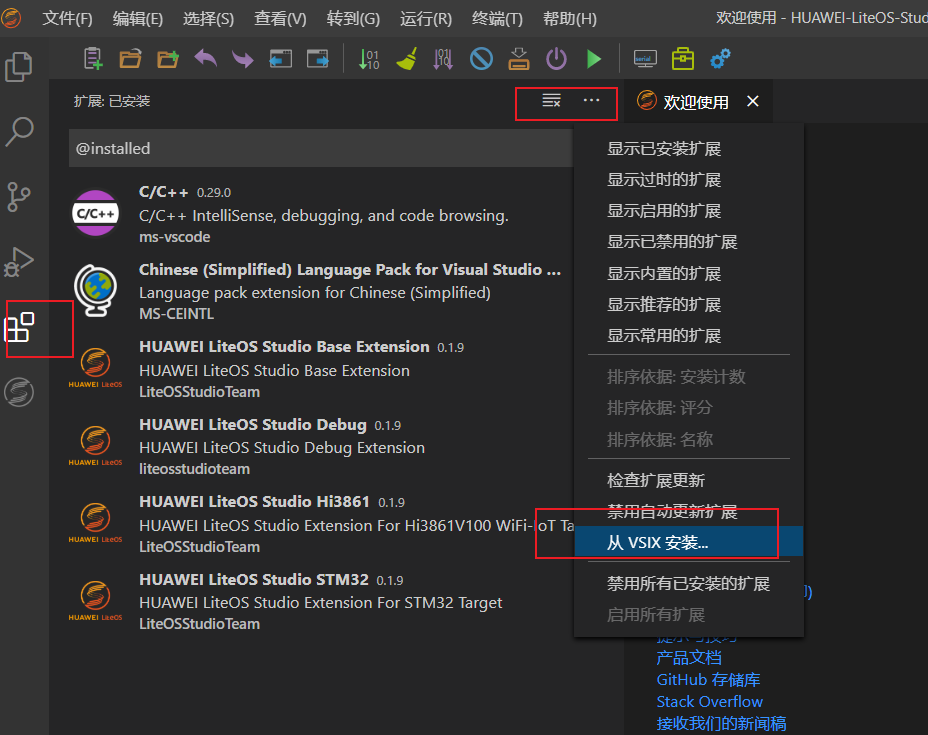Click the Undo arrow toolbar icon
The image size is (928, 735).
point(205,59)
